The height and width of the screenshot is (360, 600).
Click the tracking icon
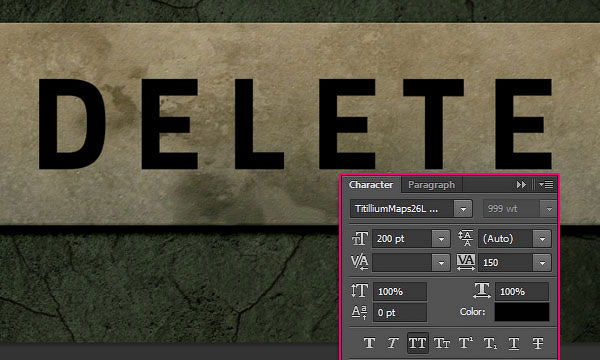tap(466, 262)
